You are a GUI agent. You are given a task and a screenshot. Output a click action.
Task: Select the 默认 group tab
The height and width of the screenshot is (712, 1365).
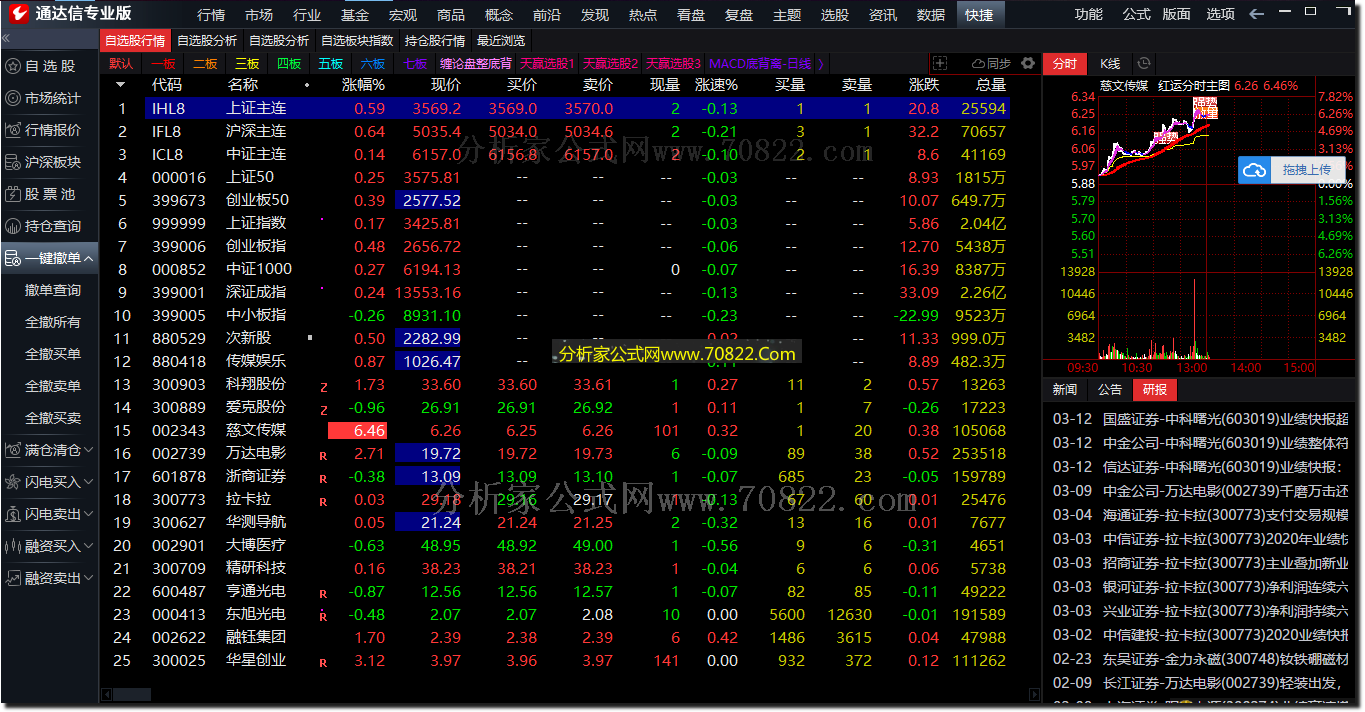coord(120,63)
